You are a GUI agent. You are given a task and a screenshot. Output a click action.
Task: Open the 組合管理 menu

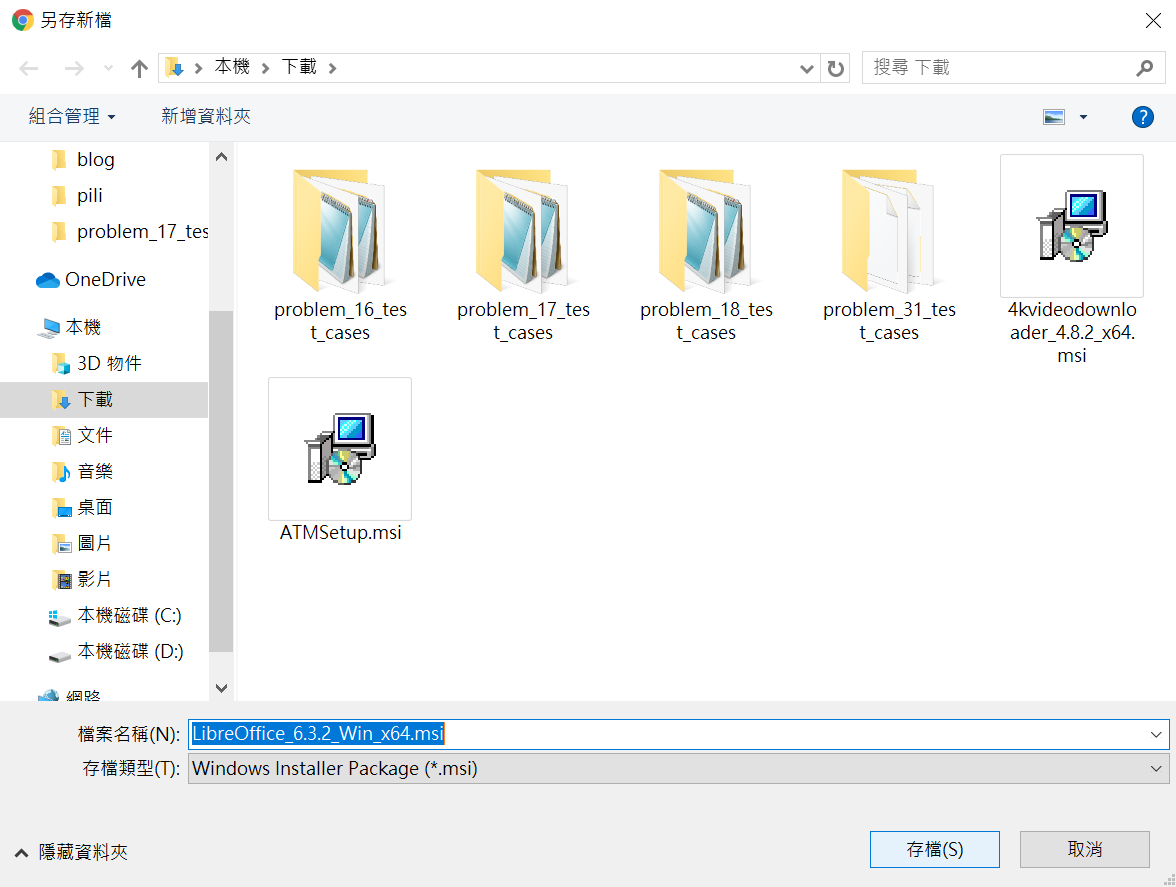(72, 116)
